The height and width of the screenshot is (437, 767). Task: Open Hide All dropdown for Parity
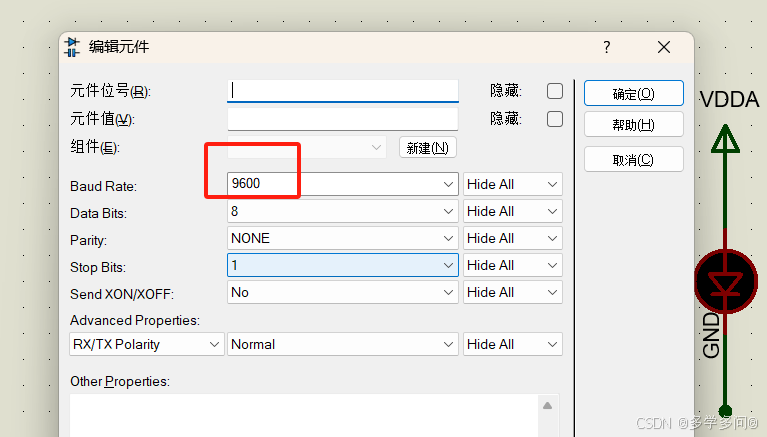(x=513, y=238)
